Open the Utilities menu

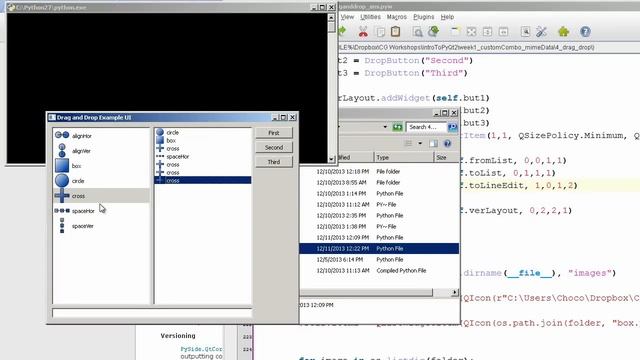click(x=370, y=17)
